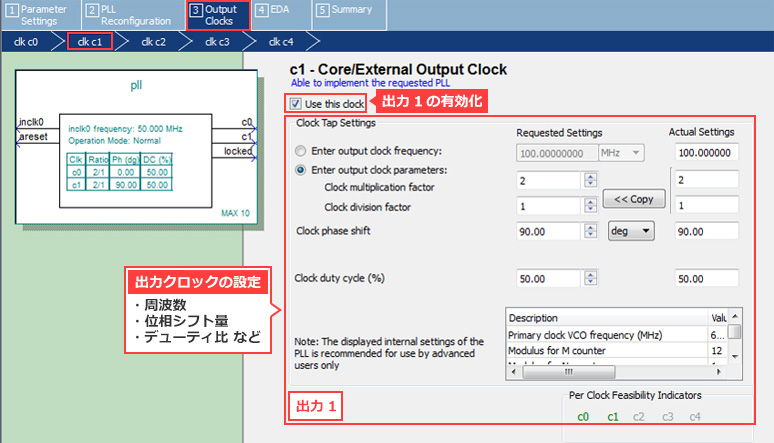Click the << Copy button
The height and width of the screenshot is (443, 774).
(x=633, y=199)
